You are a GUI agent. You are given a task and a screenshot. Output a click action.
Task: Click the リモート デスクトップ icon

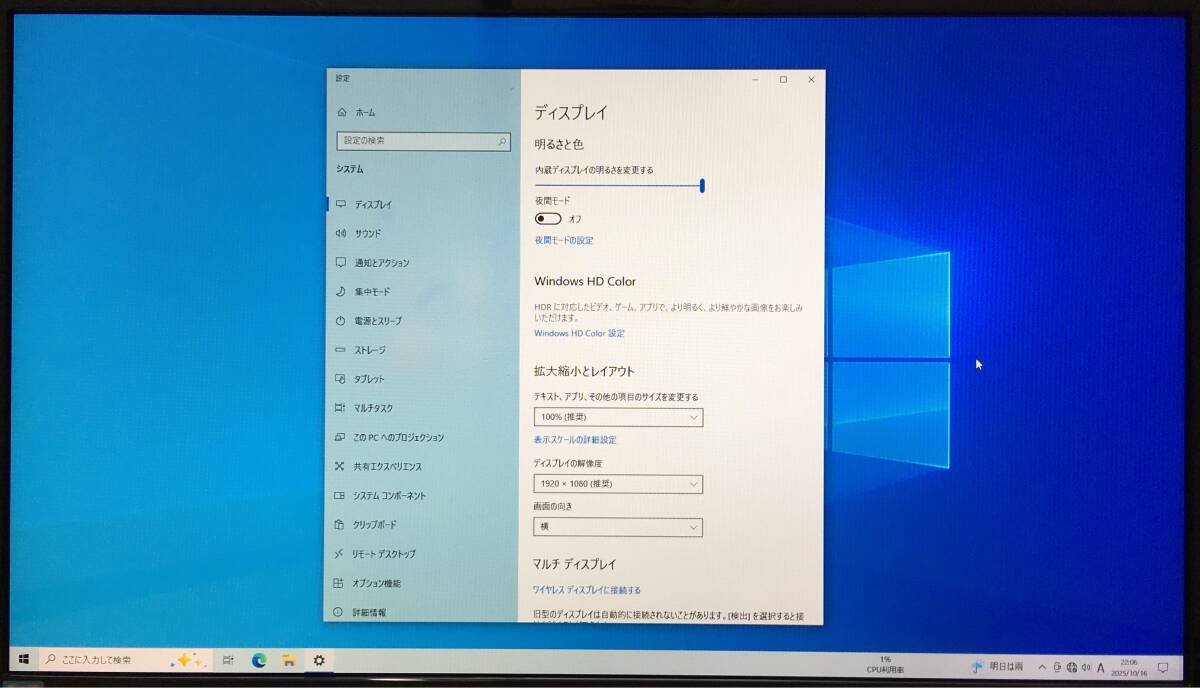coord(340,554)
